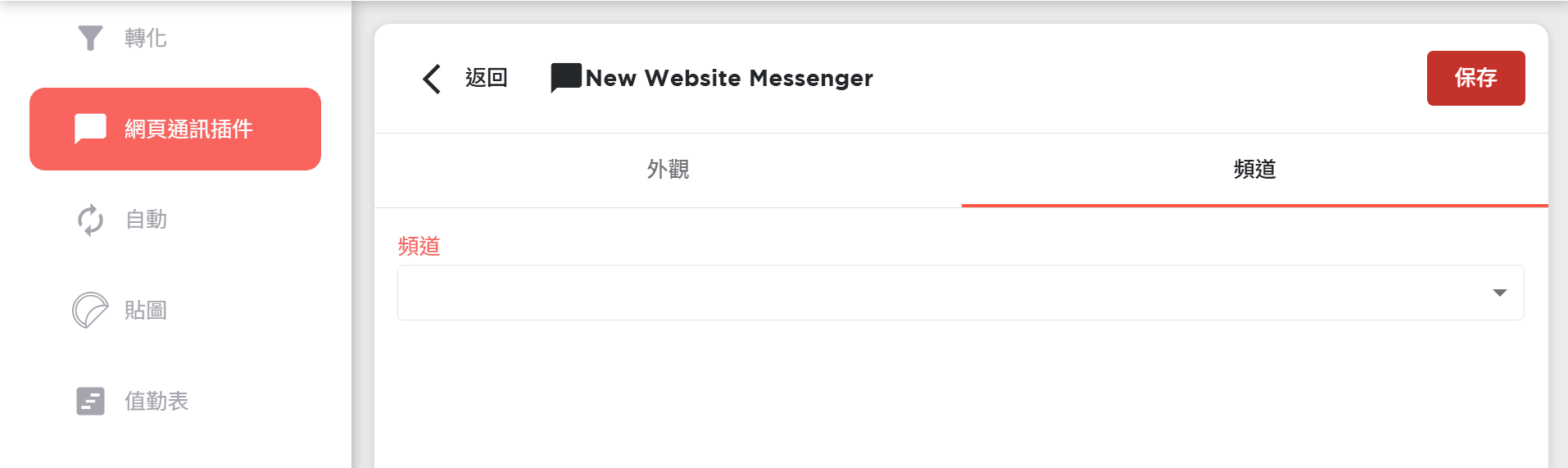Click the circular arrows 自動 icon
Viewport: 1568px width, 468px height.
point(90,220)
